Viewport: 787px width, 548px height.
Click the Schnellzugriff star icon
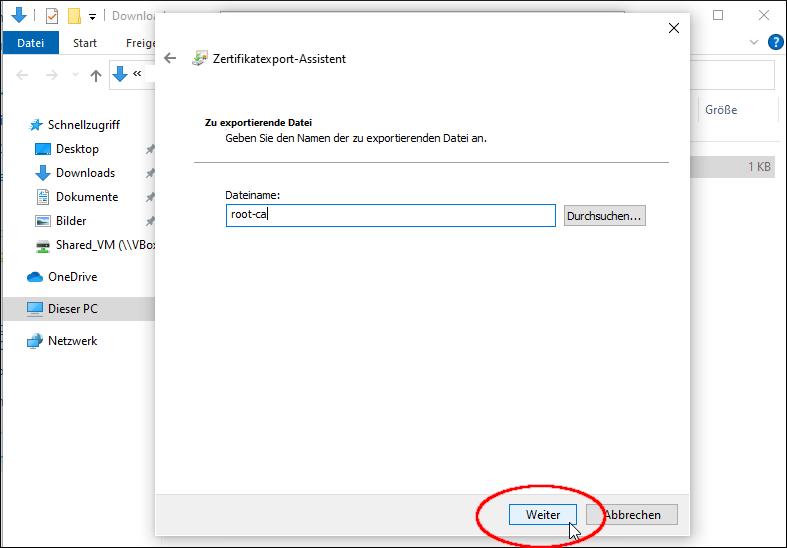click(x=36, y=124)
